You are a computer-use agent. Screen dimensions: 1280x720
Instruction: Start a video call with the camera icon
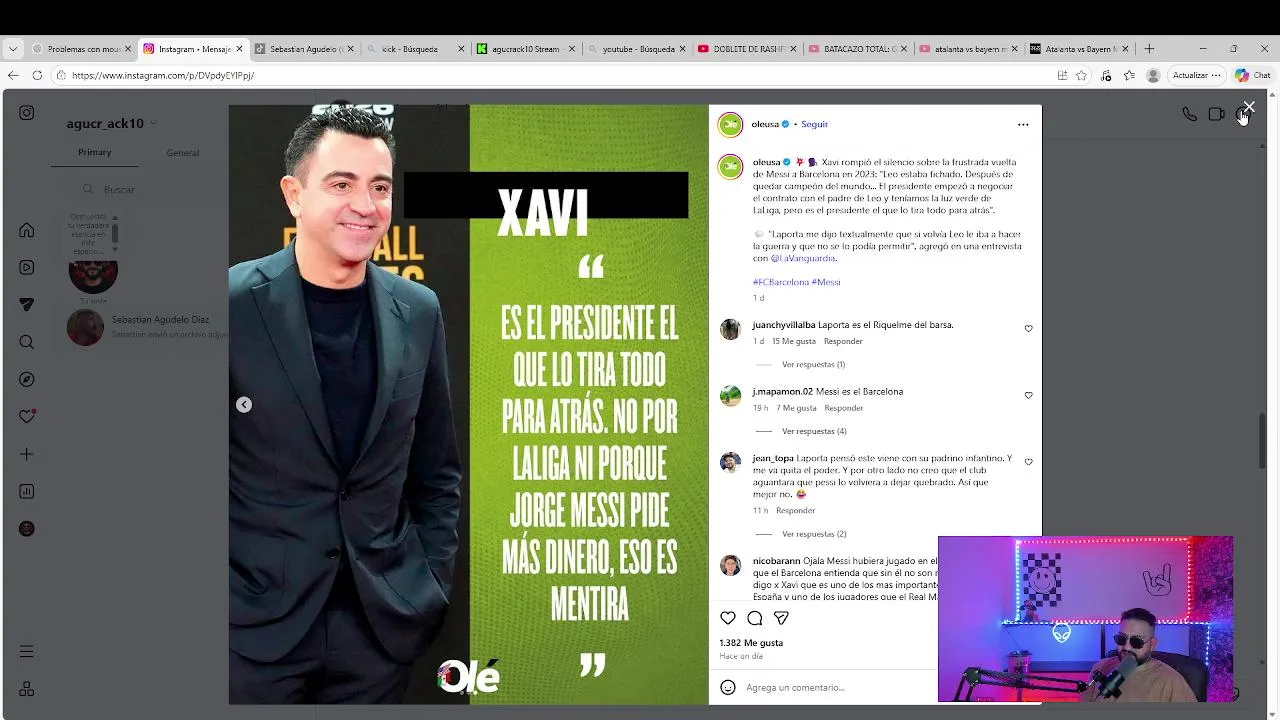click(x=1216, y=114)
